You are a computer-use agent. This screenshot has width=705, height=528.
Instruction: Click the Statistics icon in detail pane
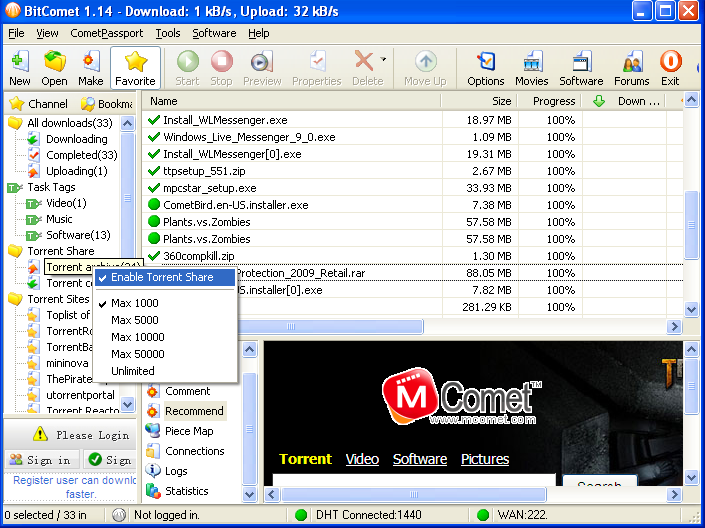[153, 491]
